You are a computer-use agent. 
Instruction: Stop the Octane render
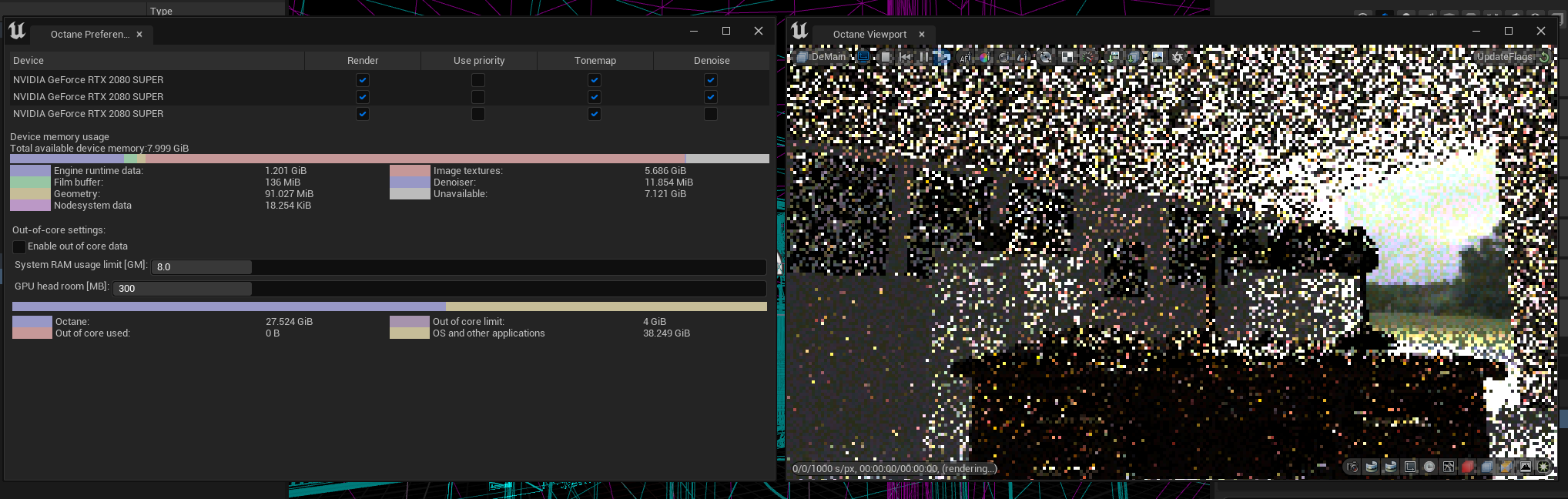886,56
